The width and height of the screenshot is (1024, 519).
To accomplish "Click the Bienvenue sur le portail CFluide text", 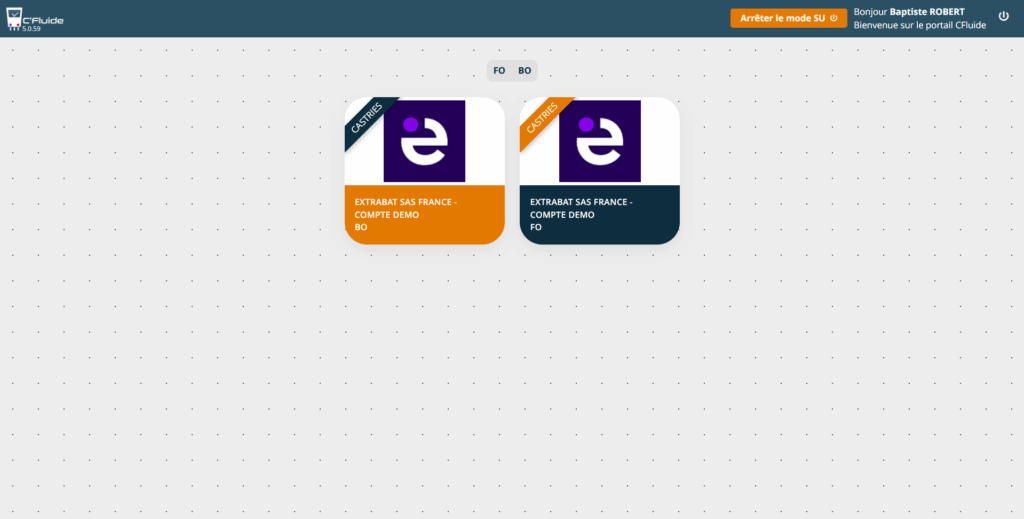I will [919, 25].
